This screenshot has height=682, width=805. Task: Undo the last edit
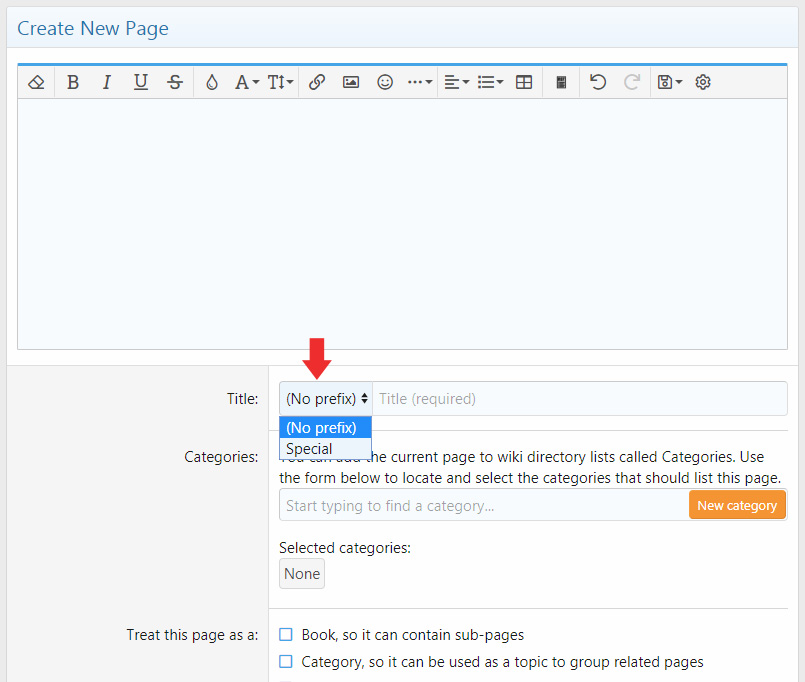click(x=598, y=82)
